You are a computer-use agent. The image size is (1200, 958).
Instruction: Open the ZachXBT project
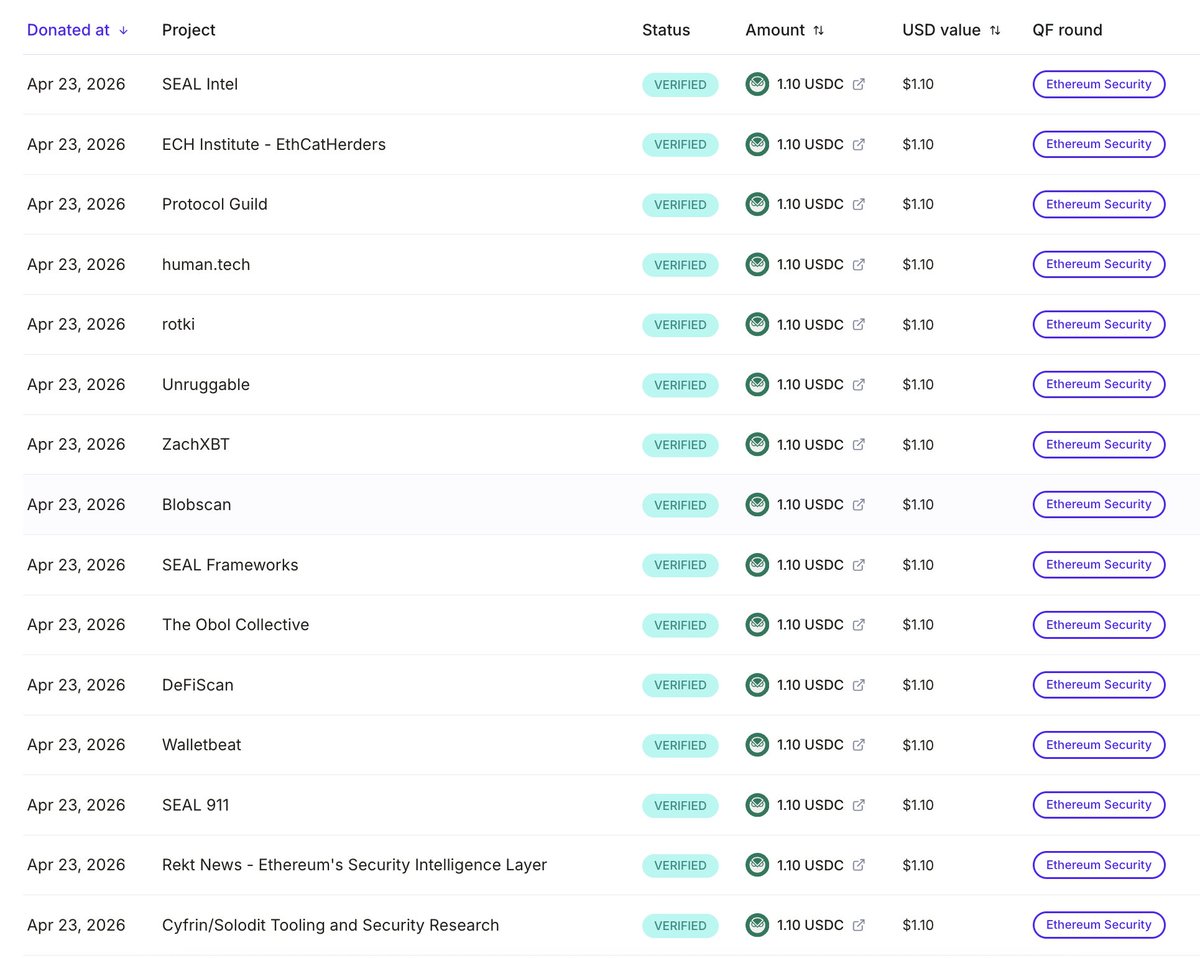coord(196,444)
